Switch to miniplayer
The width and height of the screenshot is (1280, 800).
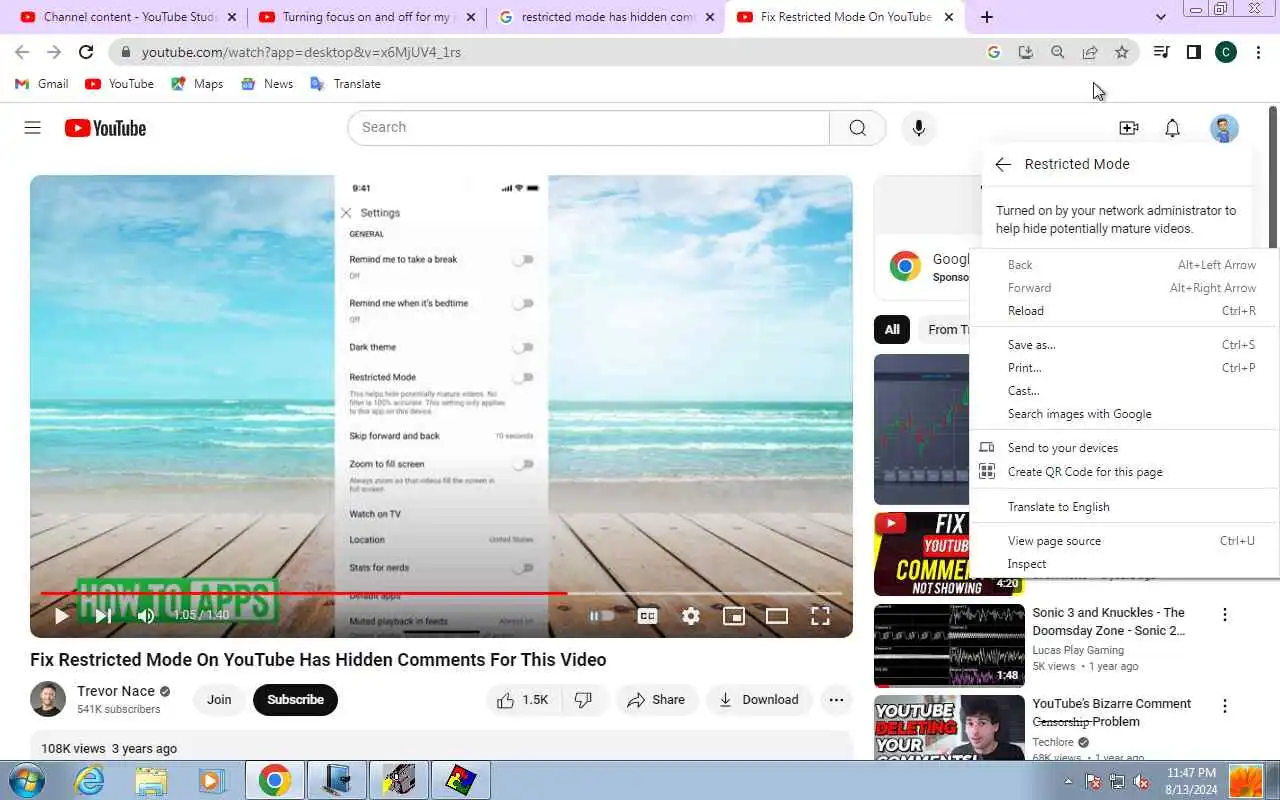pyautogui.click(x=734, y=616)
